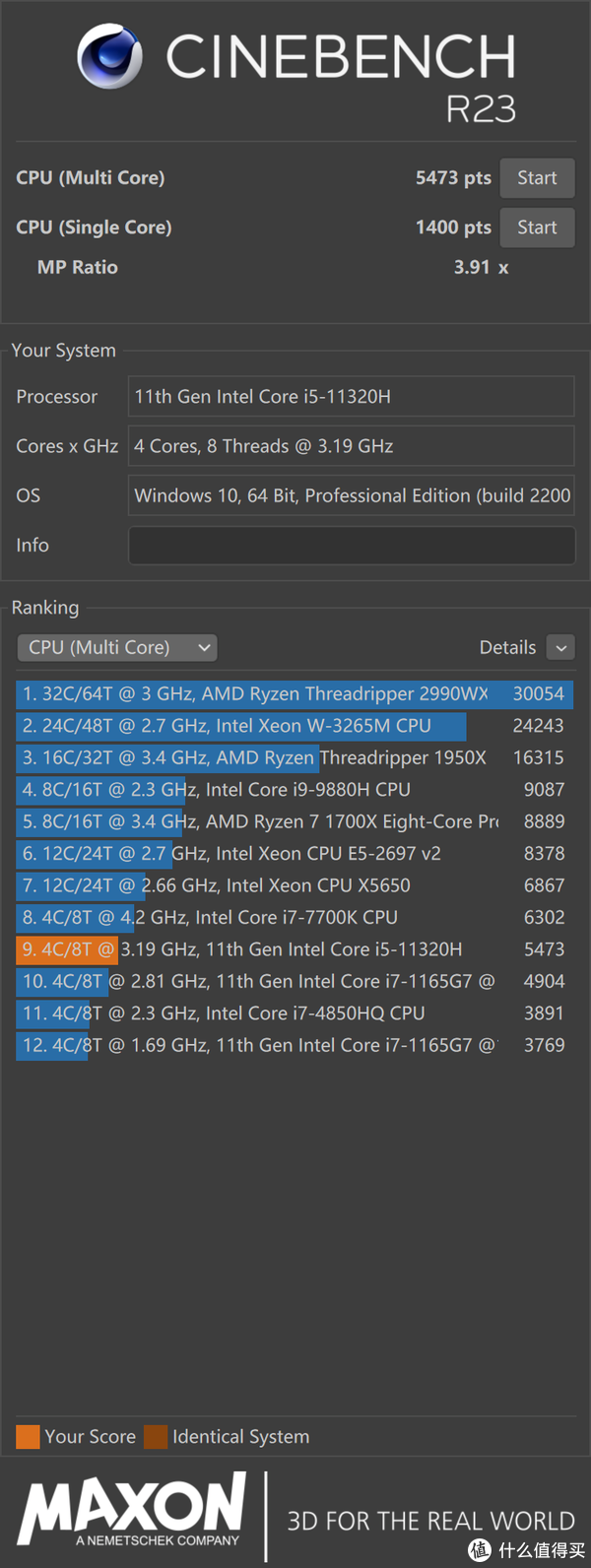Viewport: 591px width, 1568px height.
Task: Select the Ryzen 7 1700X ranking row
Action: (295, 821)
